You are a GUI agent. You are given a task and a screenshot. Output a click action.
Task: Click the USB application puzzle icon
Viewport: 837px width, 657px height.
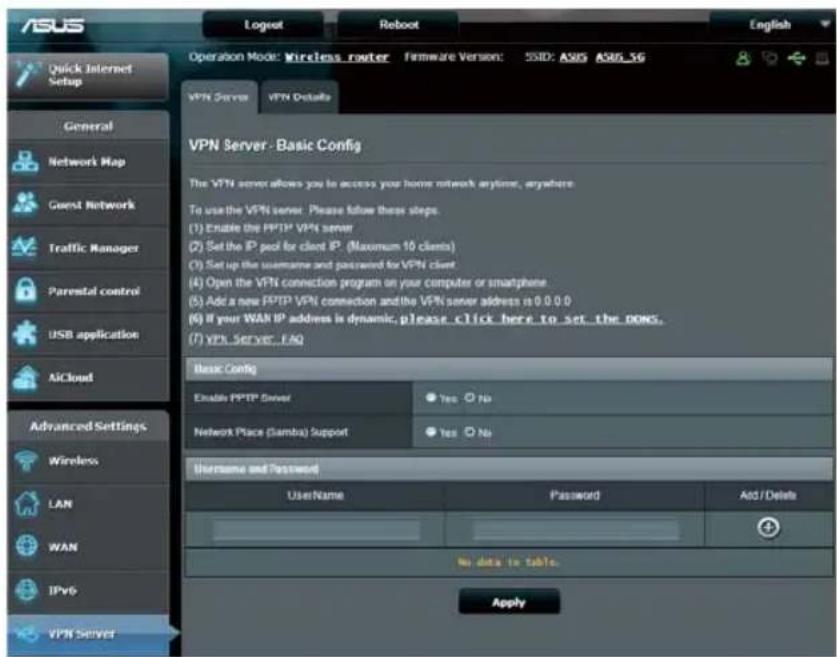(x=25, y=334)
